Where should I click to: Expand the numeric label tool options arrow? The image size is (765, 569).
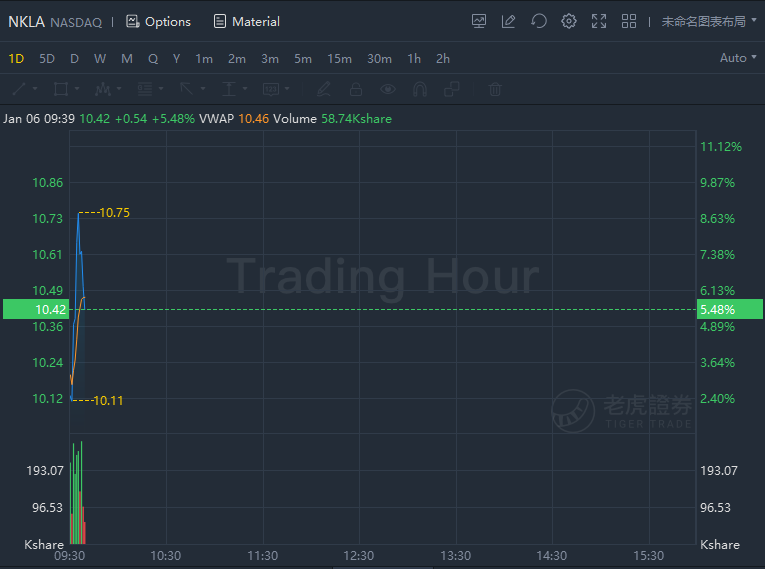click(287, 89)
